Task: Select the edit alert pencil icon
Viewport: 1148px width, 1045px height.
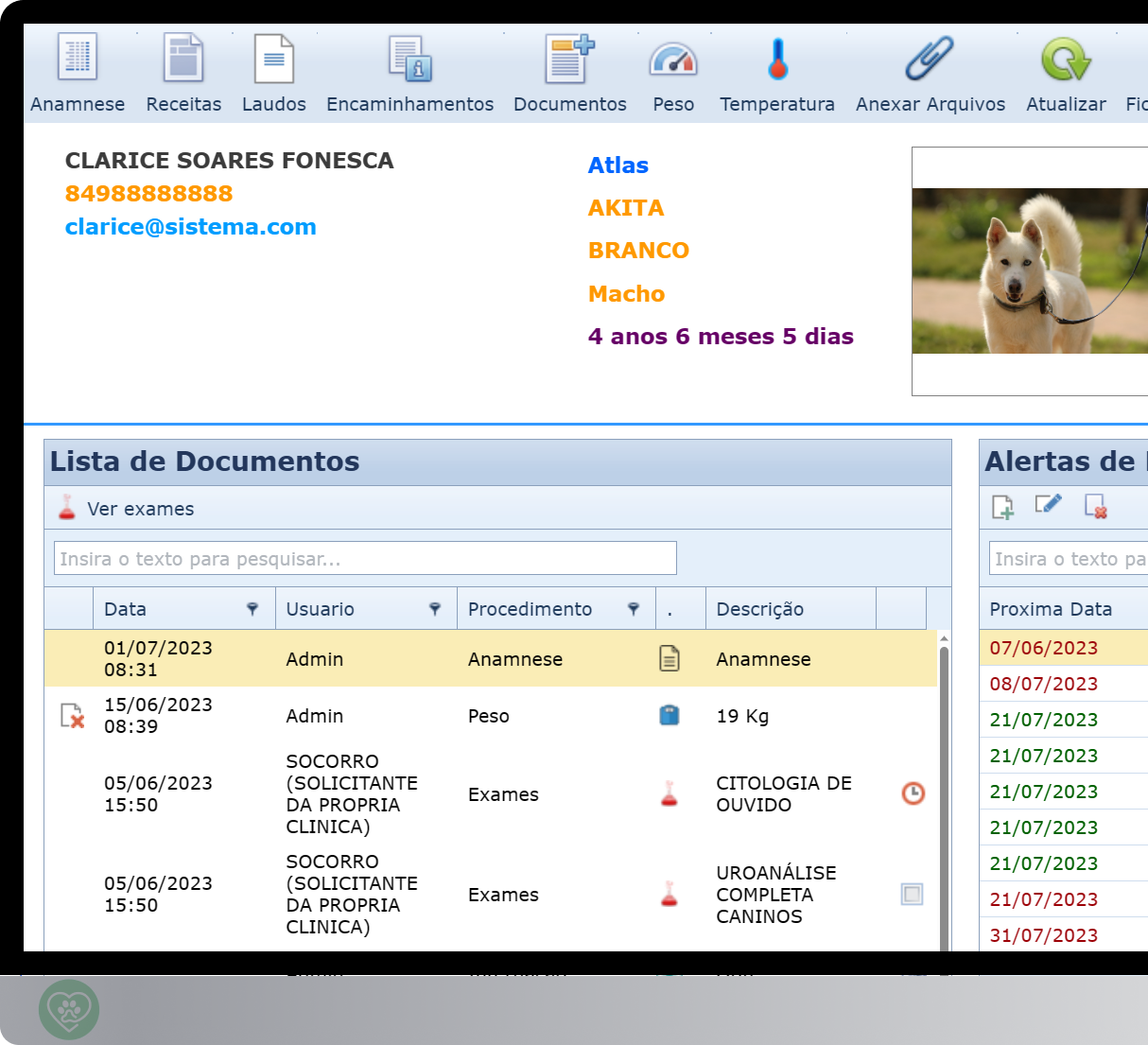Action: [x=1050, y=504]
